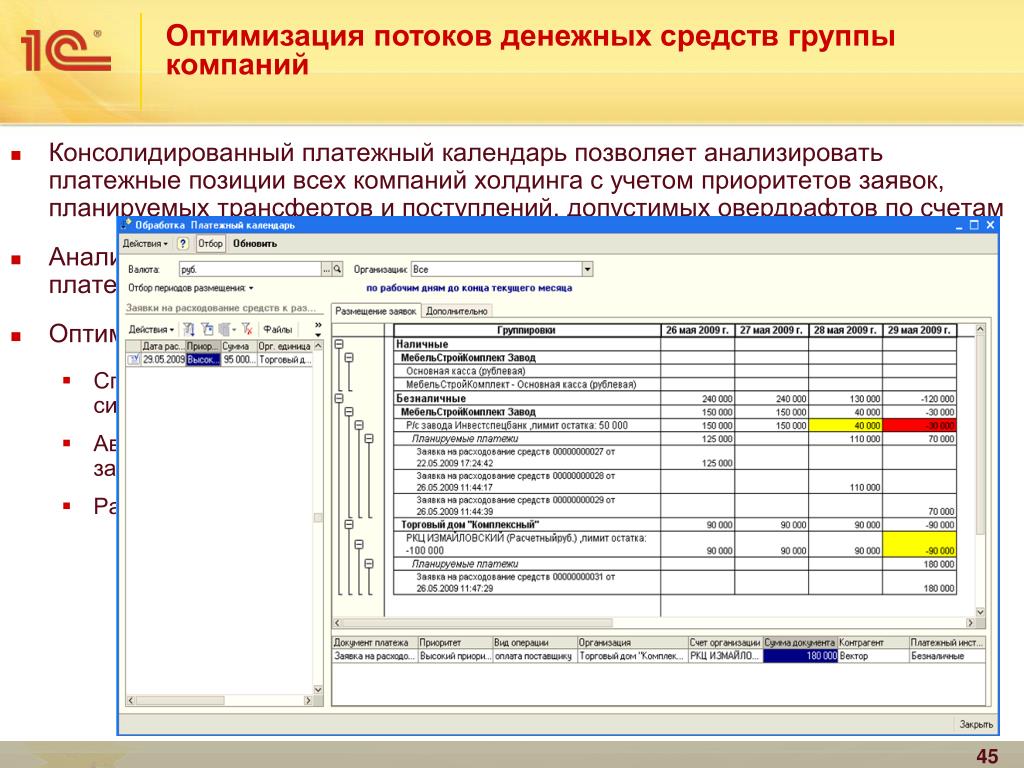The image size is (1024, 768).
Task: Open help via the question mark icon
Action: (184, 244)
